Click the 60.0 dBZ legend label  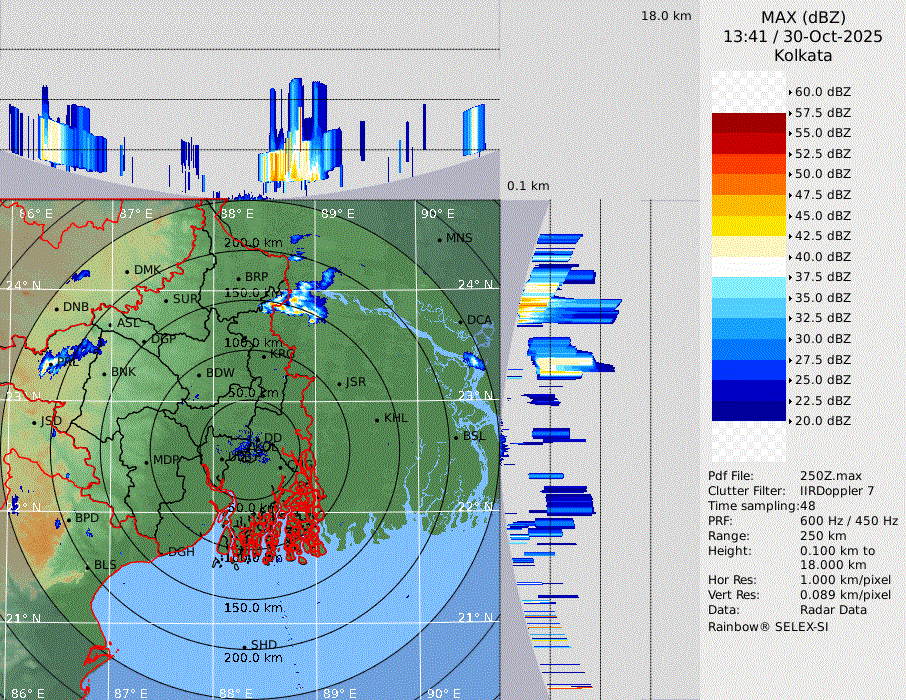822,92
